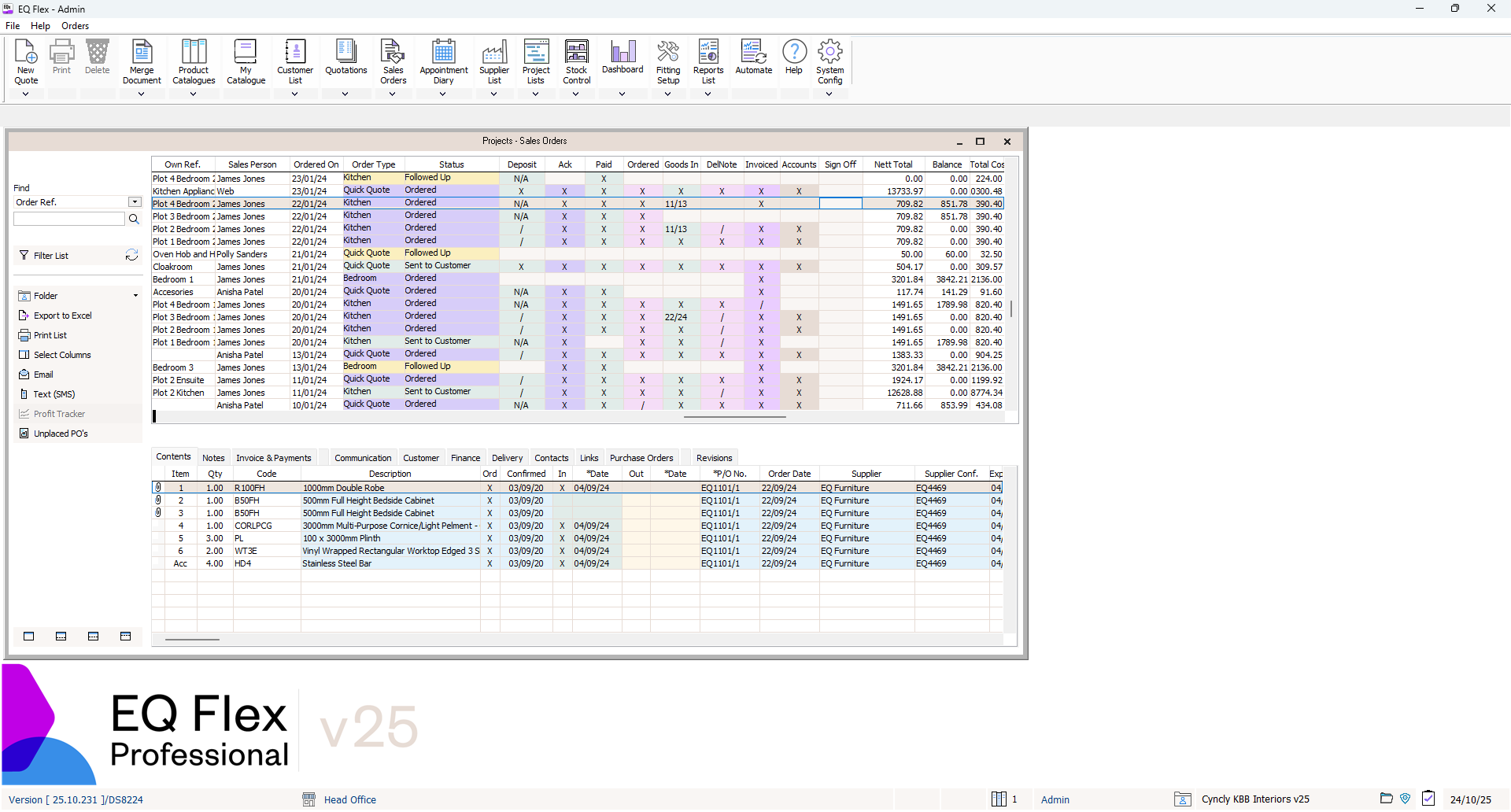Click Select Columns in the sidebar

coord(62,354)
